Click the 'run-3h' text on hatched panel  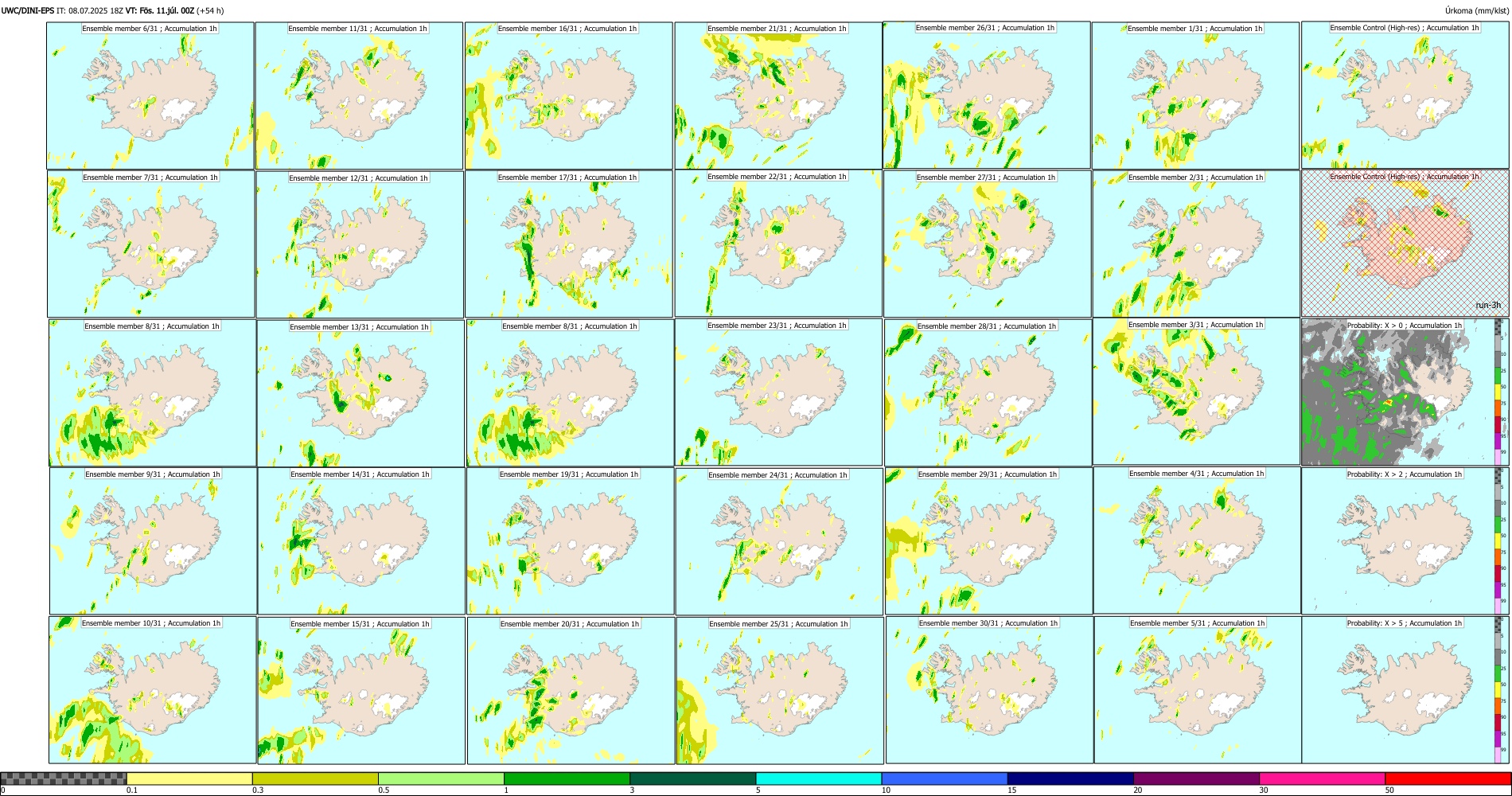[x=1487, y=305]
